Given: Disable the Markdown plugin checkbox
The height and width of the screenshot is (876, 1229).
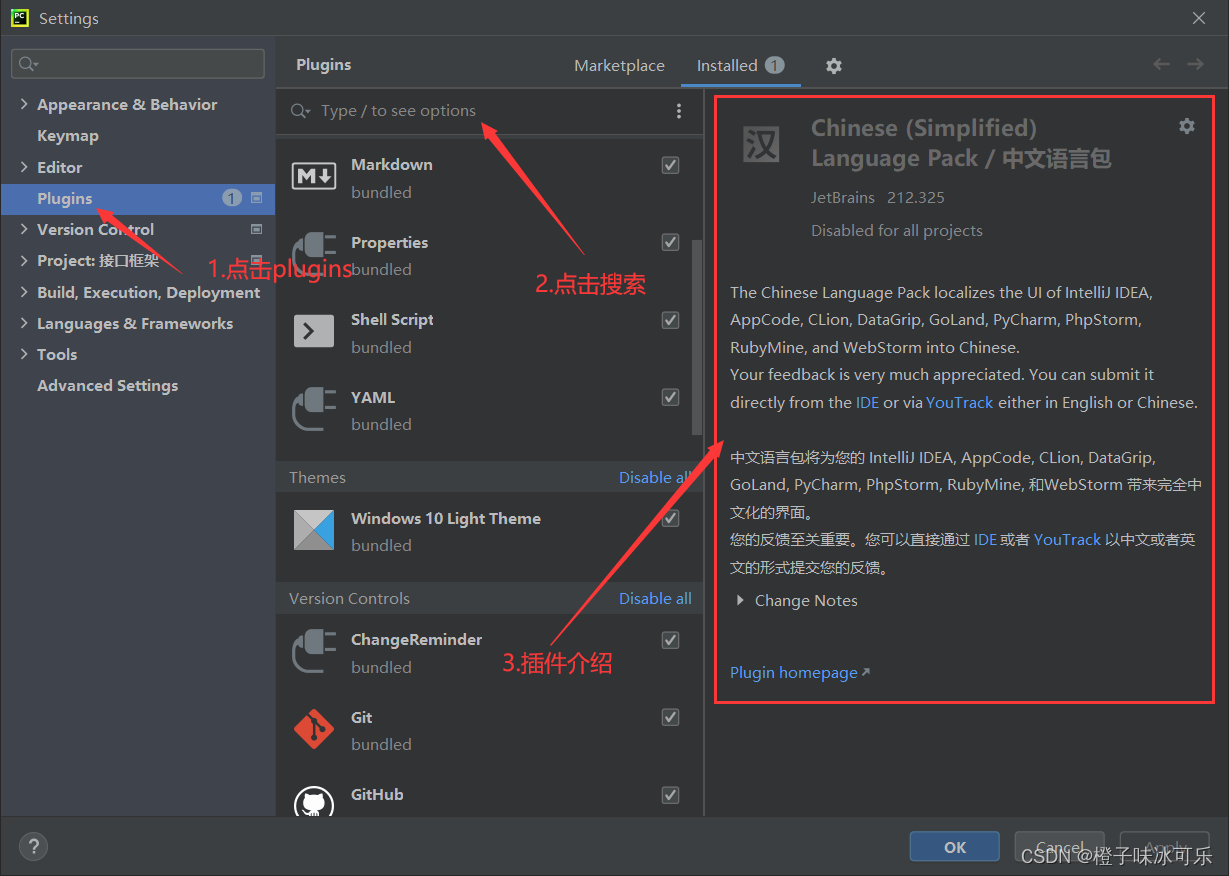Looking at the screenshot, I should [x=671, y=165].
